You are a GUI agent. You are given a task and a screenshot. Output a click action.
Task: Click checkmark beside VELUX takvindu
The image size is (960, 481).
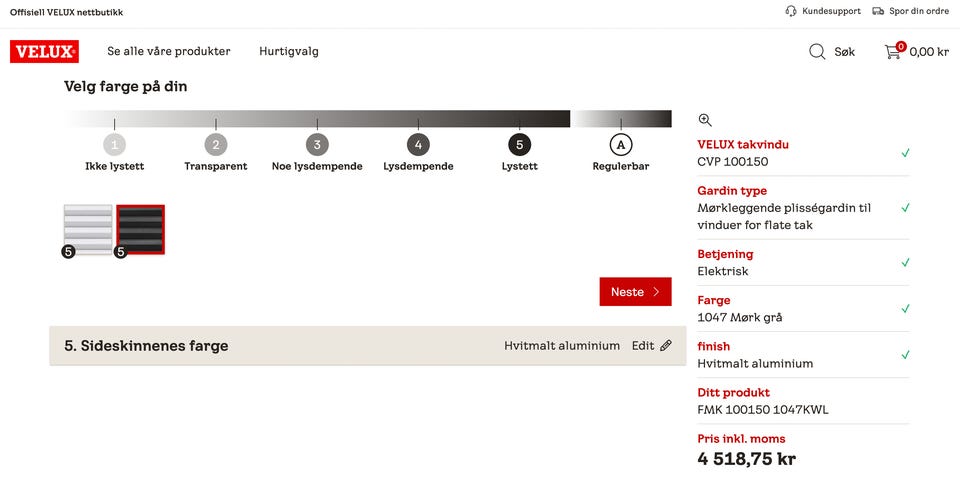tap(905, 153)
